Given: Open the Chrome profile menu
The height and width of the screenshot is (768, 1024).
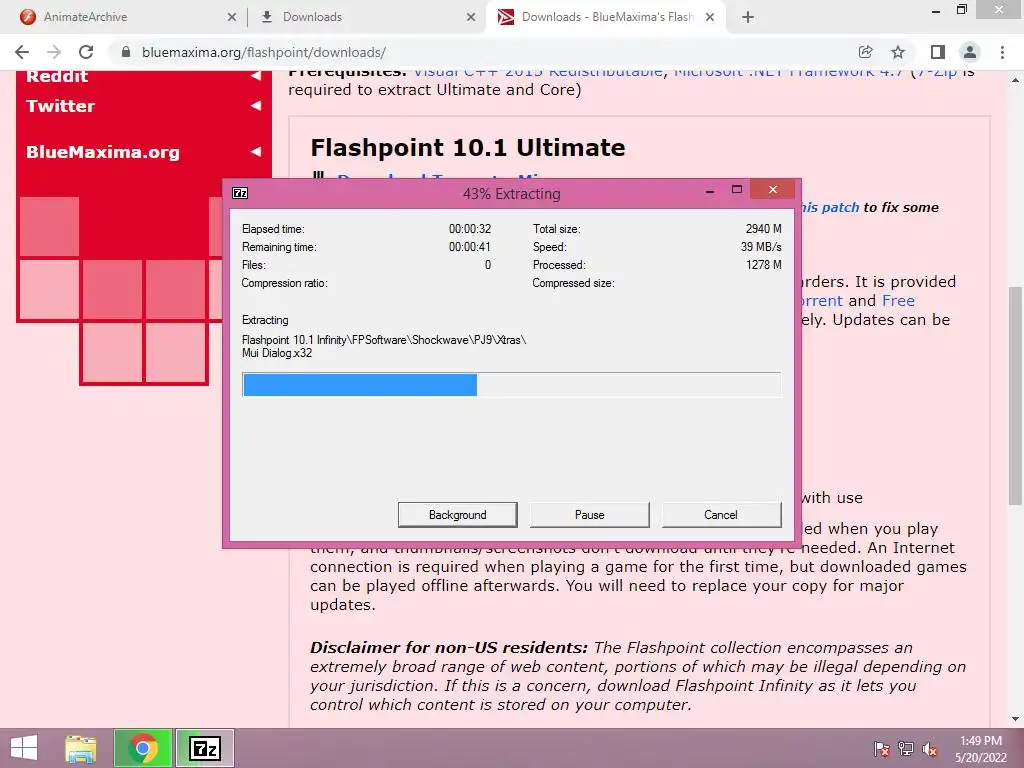Looking at the screenshot, I should pyautogui.click(x=970, y=52).
